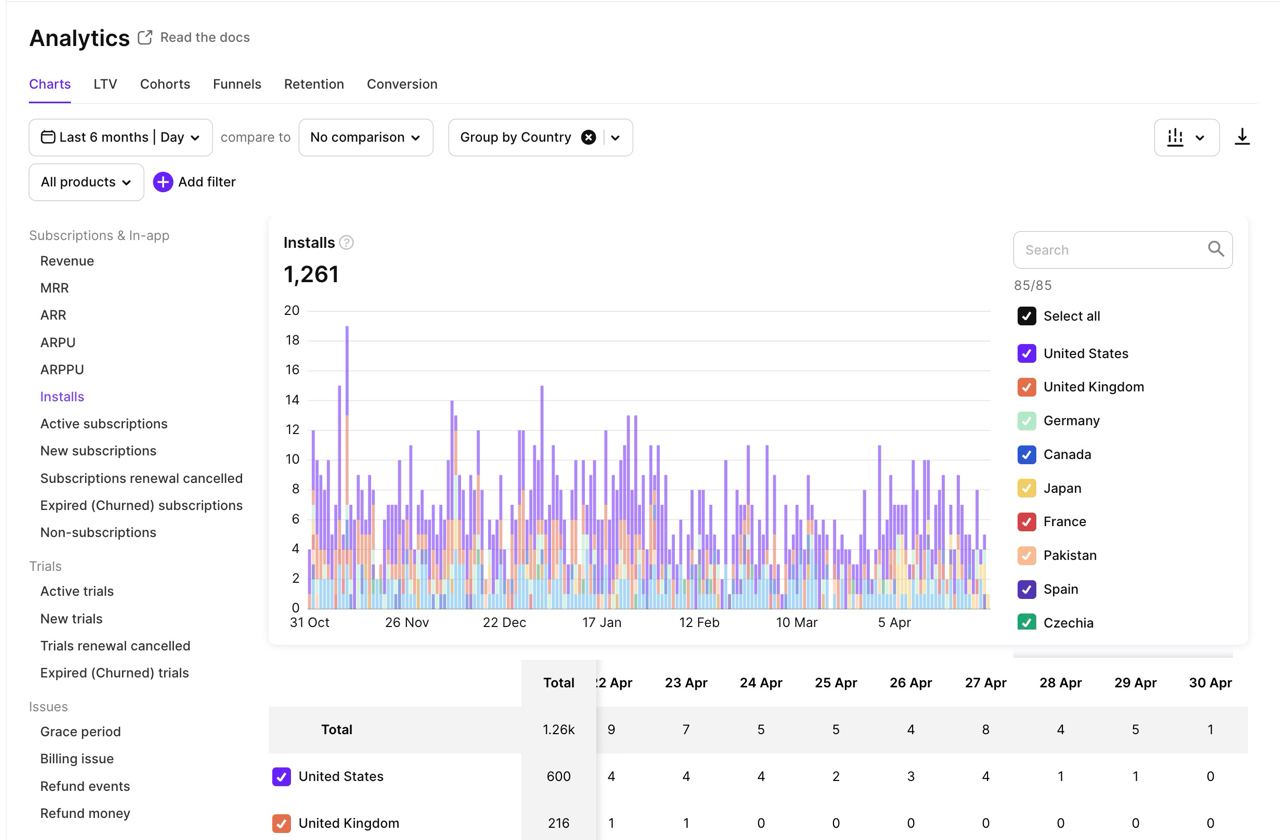Screen dimensions: 1280x840
Task: Click the calendar icon in the date range selector
Action: [47, 136]
